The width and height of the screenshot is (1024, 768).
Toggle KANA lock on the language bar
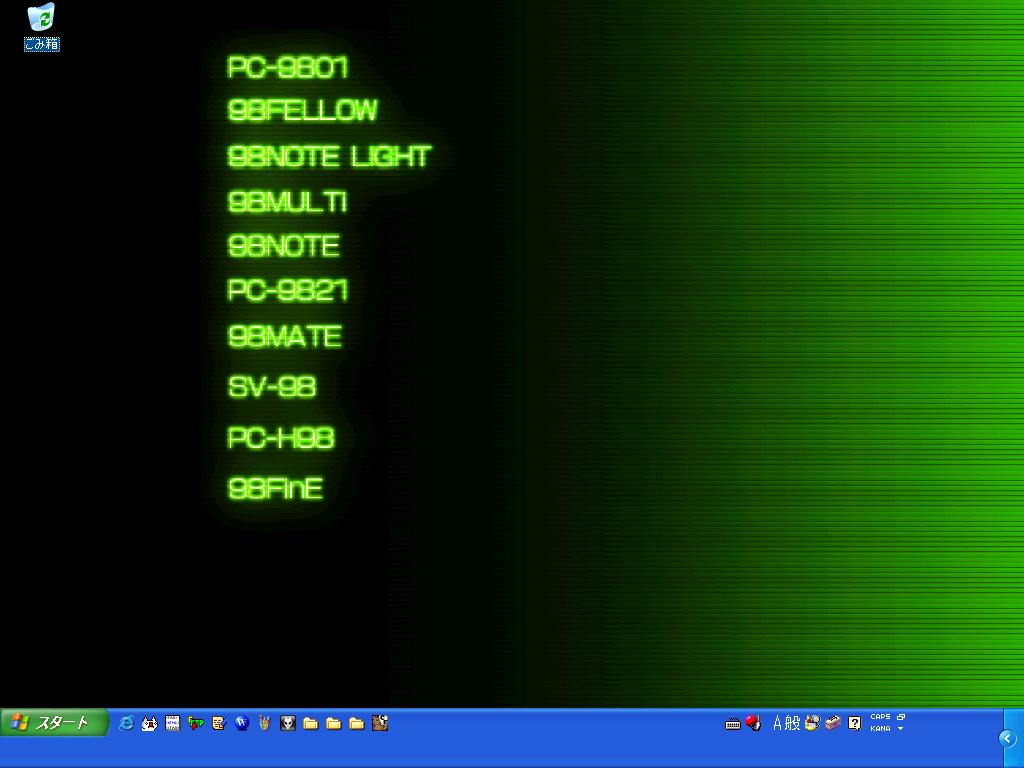pos(880,728)
